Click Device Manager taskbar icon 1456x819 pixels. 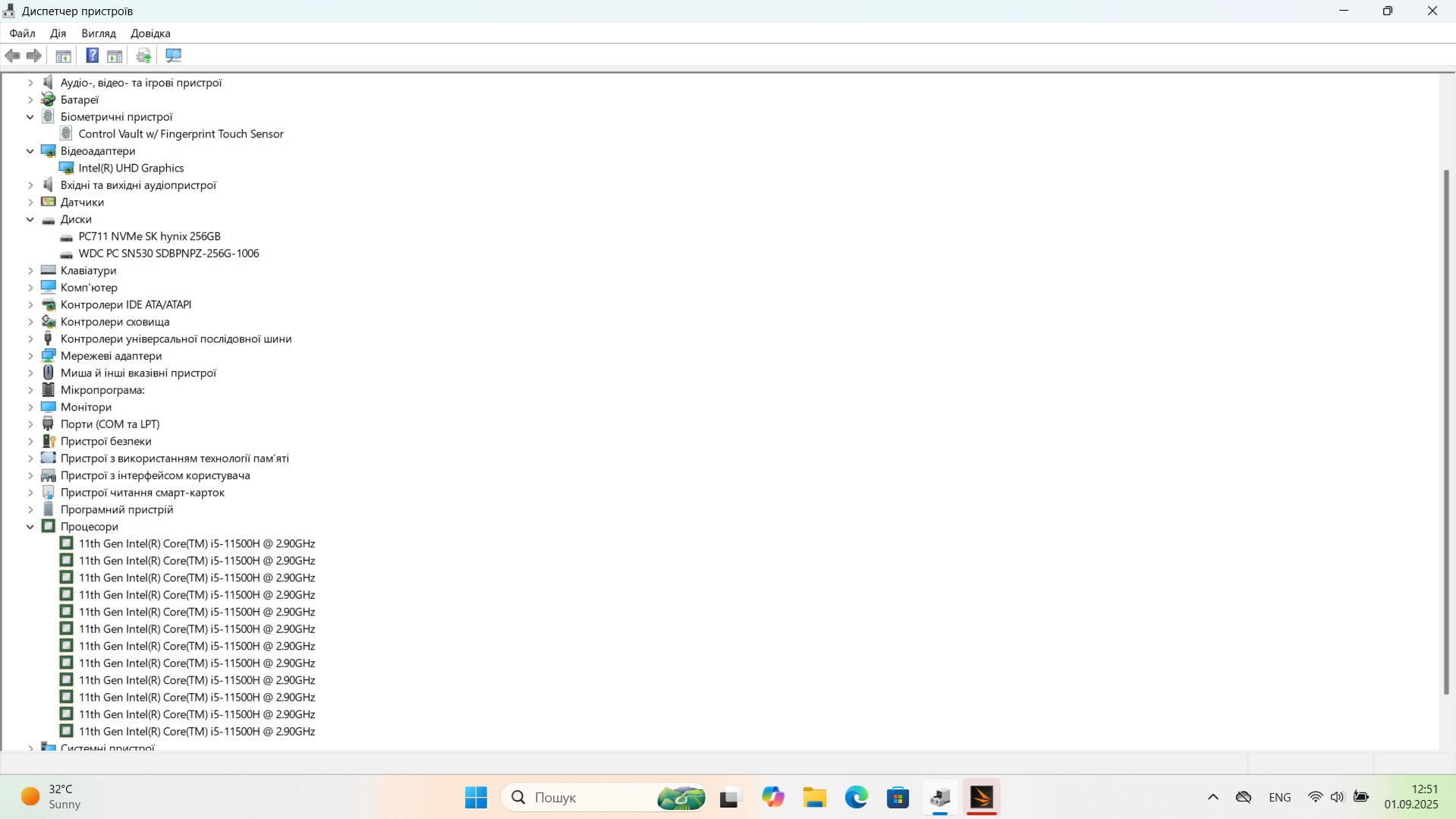pyautogui.click(x=940, y=798)
